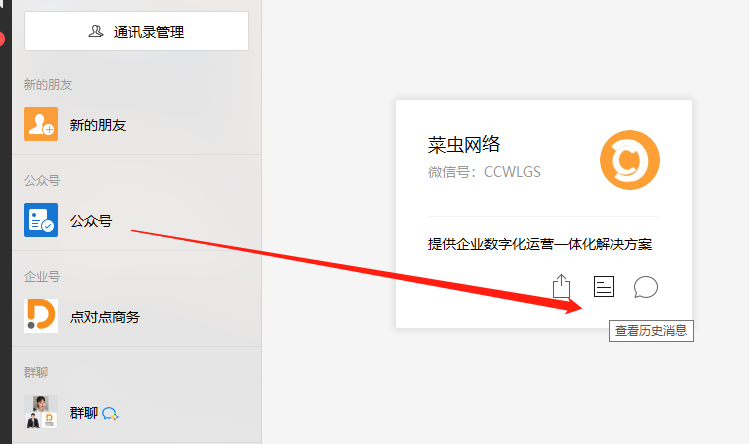This screenshot has height=444, width=749.
Task: Open the 公众号 list entry label
Action: point(91,221)
